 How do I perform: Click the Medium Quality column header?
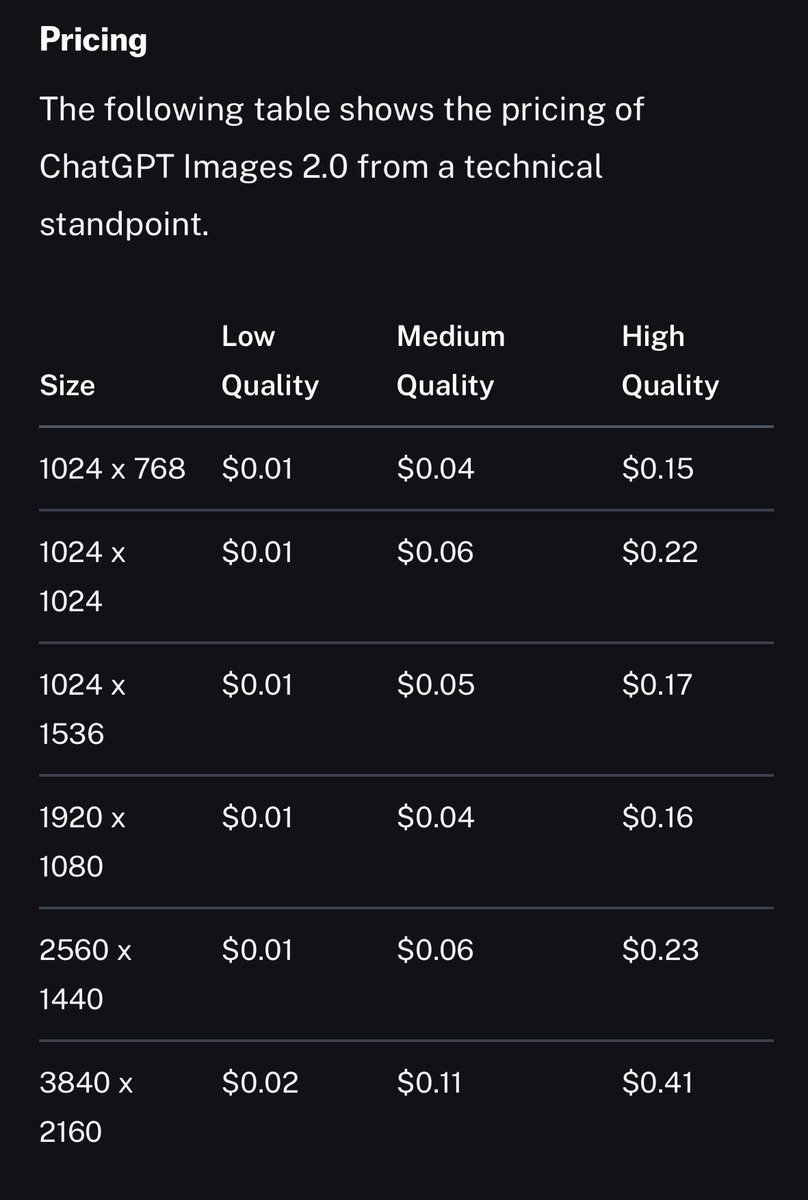451,361
